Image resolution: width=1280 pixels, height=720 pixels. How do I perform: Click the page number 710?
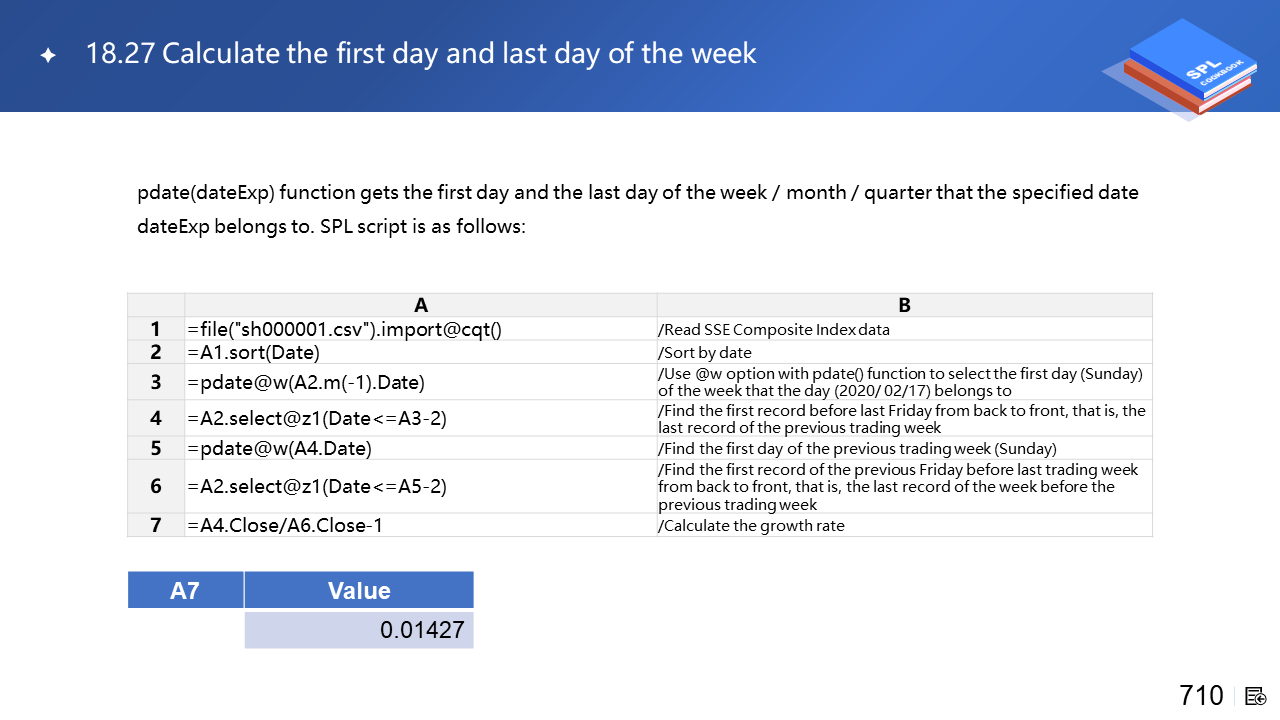click(1201, 695)
